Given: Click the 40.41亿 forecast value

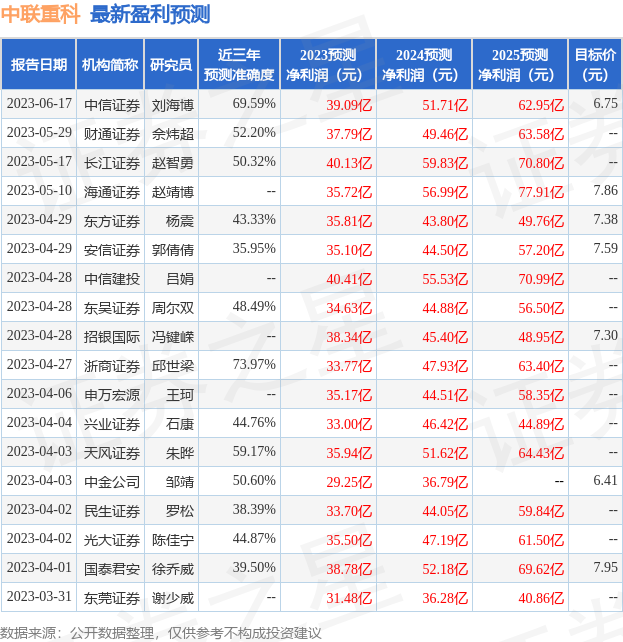Looking at the screenshot, I should (x=349, y=279).
